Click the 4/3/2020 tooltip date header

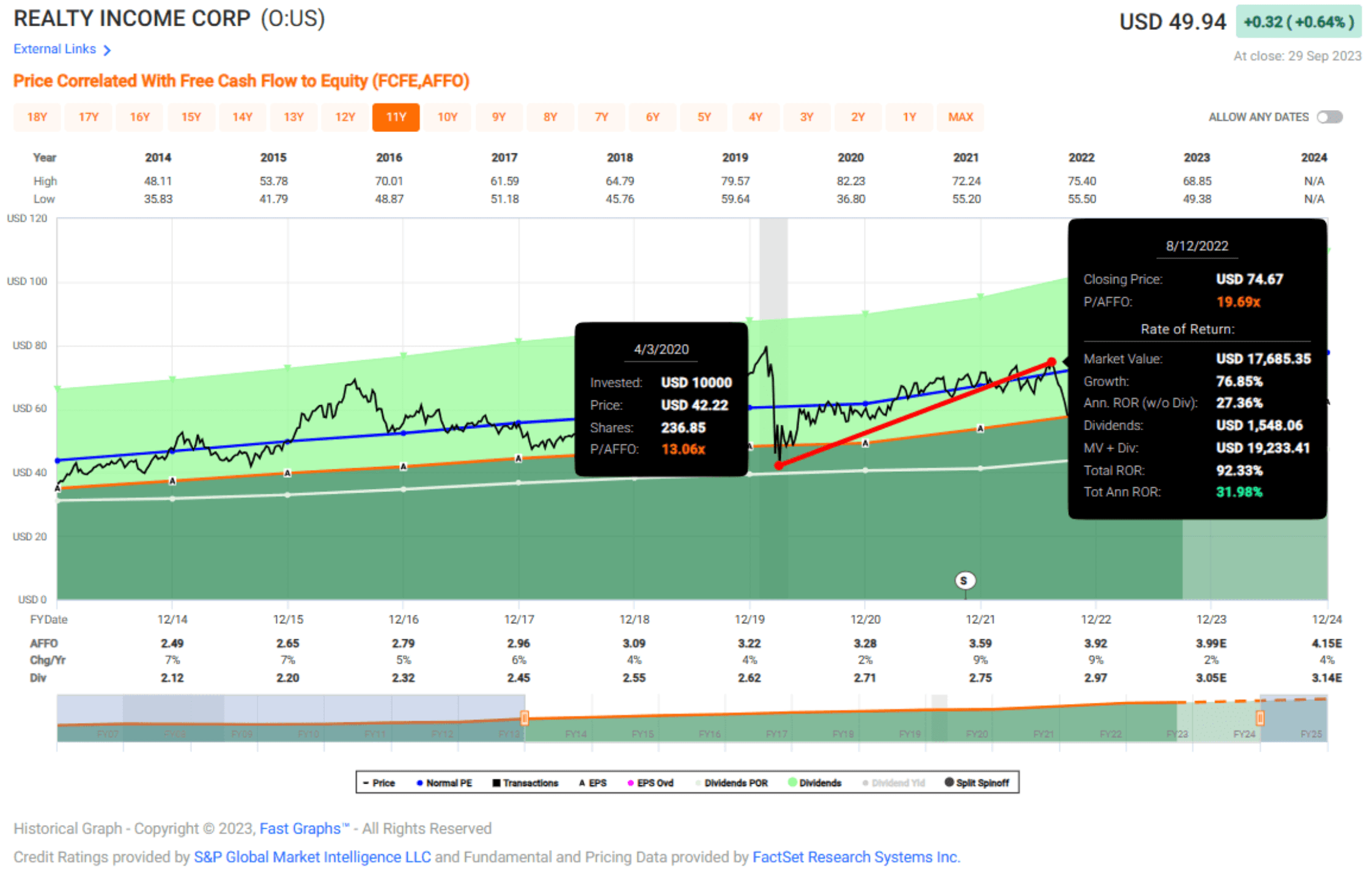click(x=661, y=350)
